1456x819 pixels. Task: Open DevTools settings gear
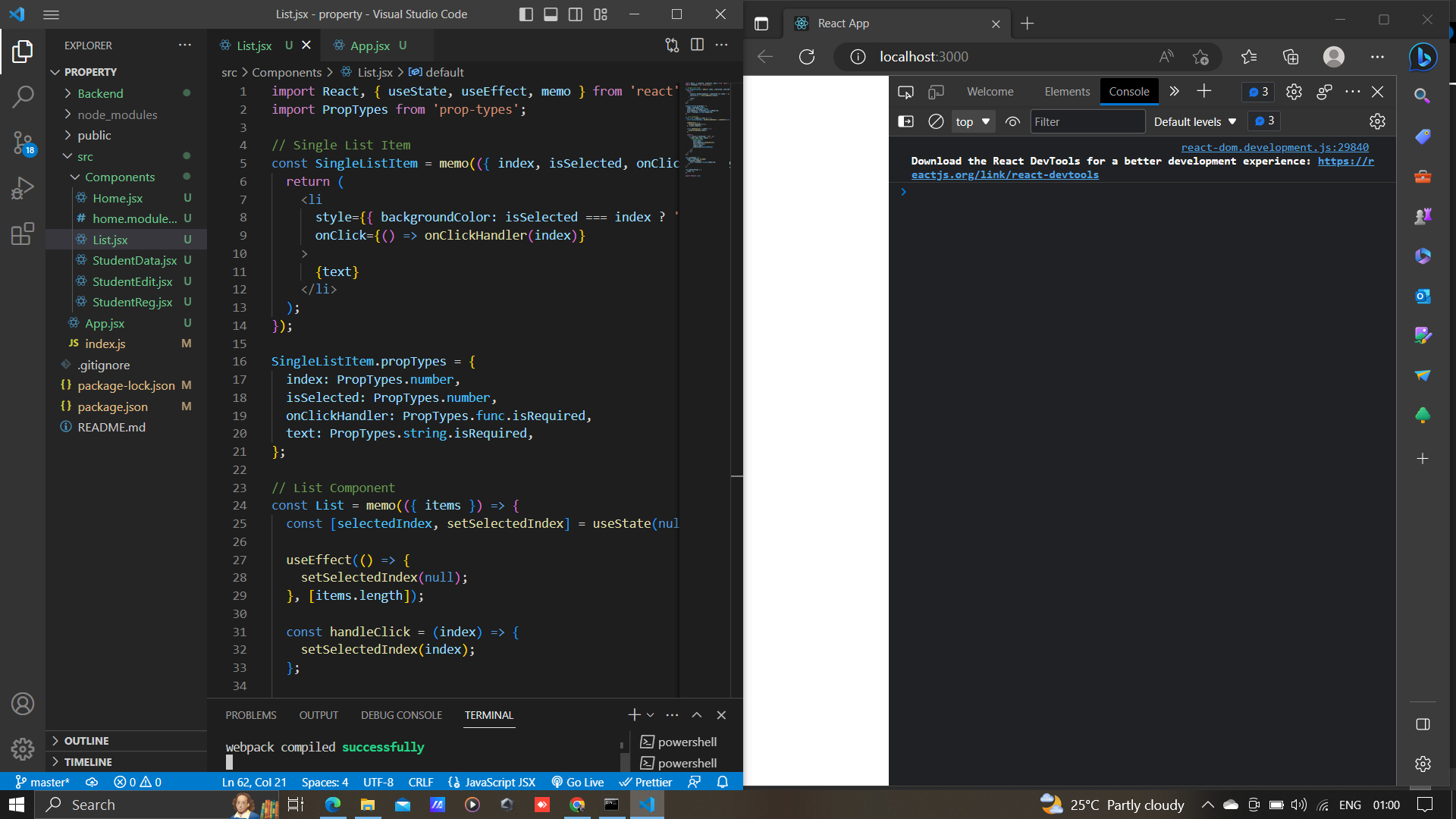(x=1294, y=92)
